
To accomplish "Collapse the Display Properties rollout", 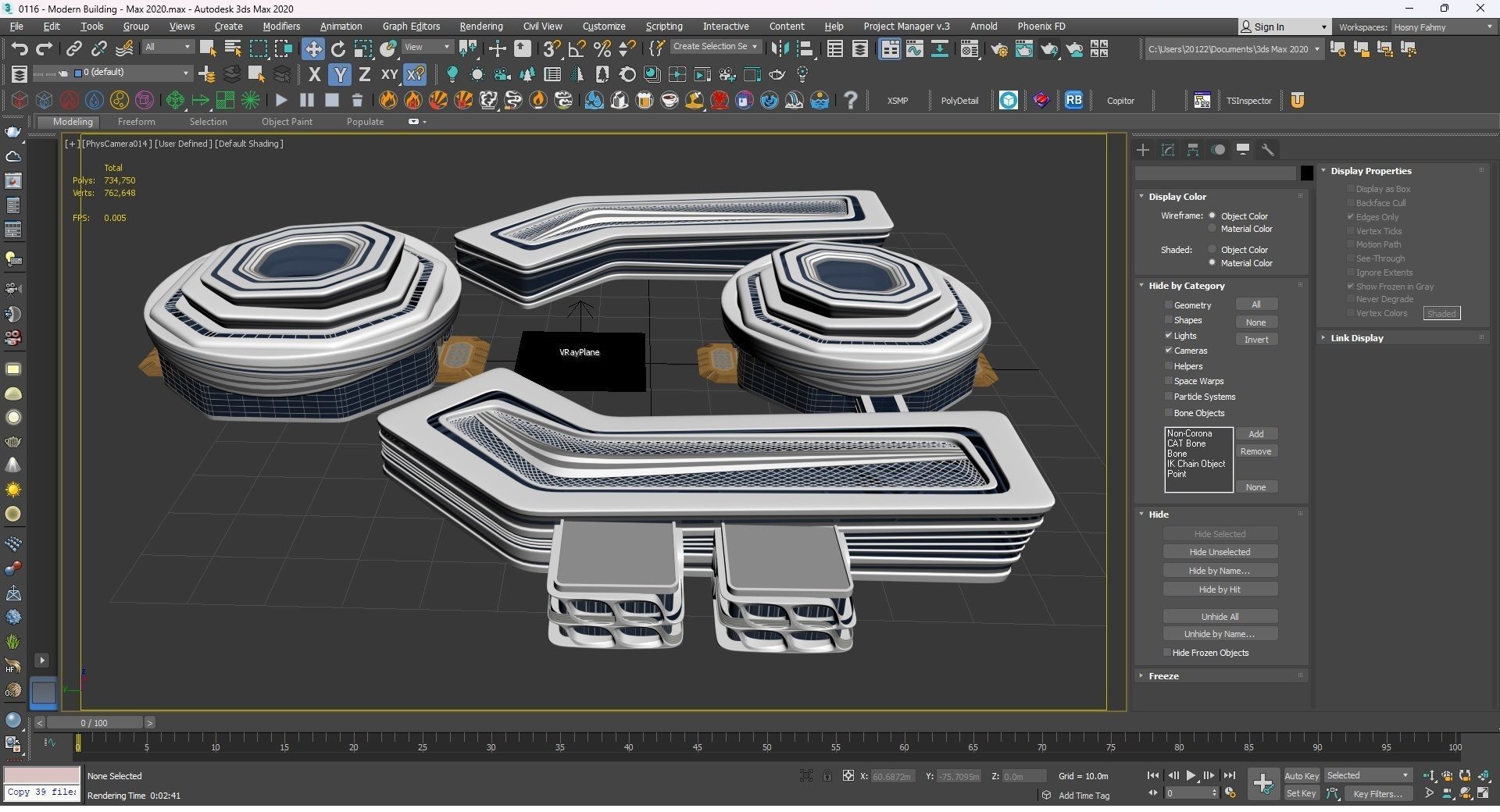I will 1370,171.
